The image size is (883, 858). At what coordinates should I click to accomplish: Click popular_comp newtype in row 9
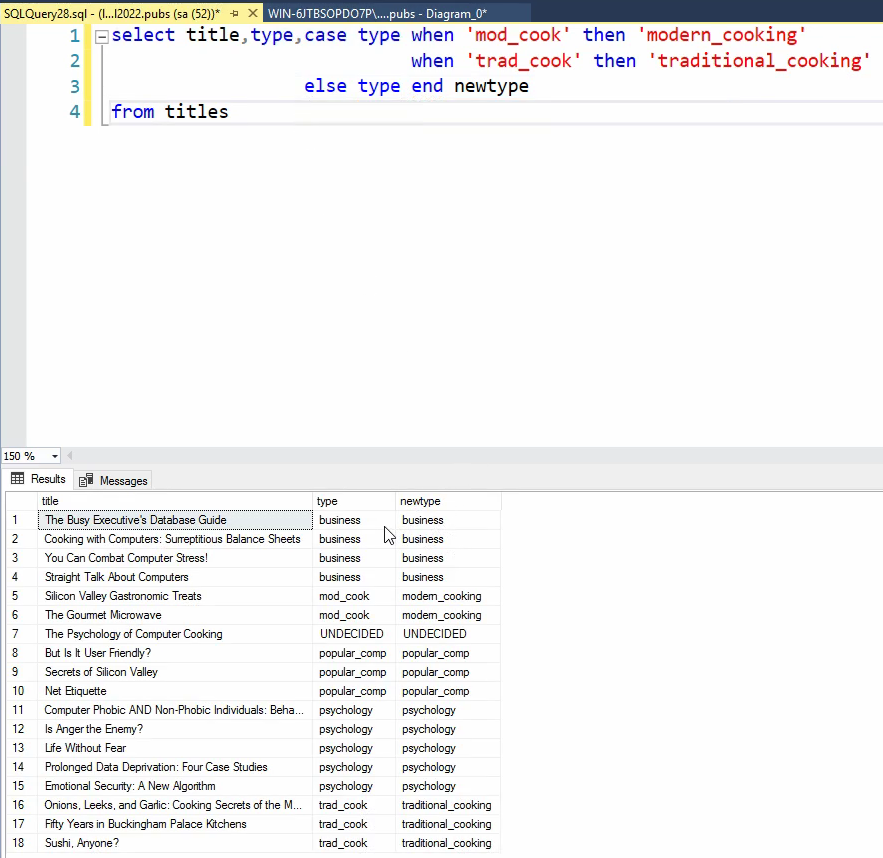click(x=448, y=672)
